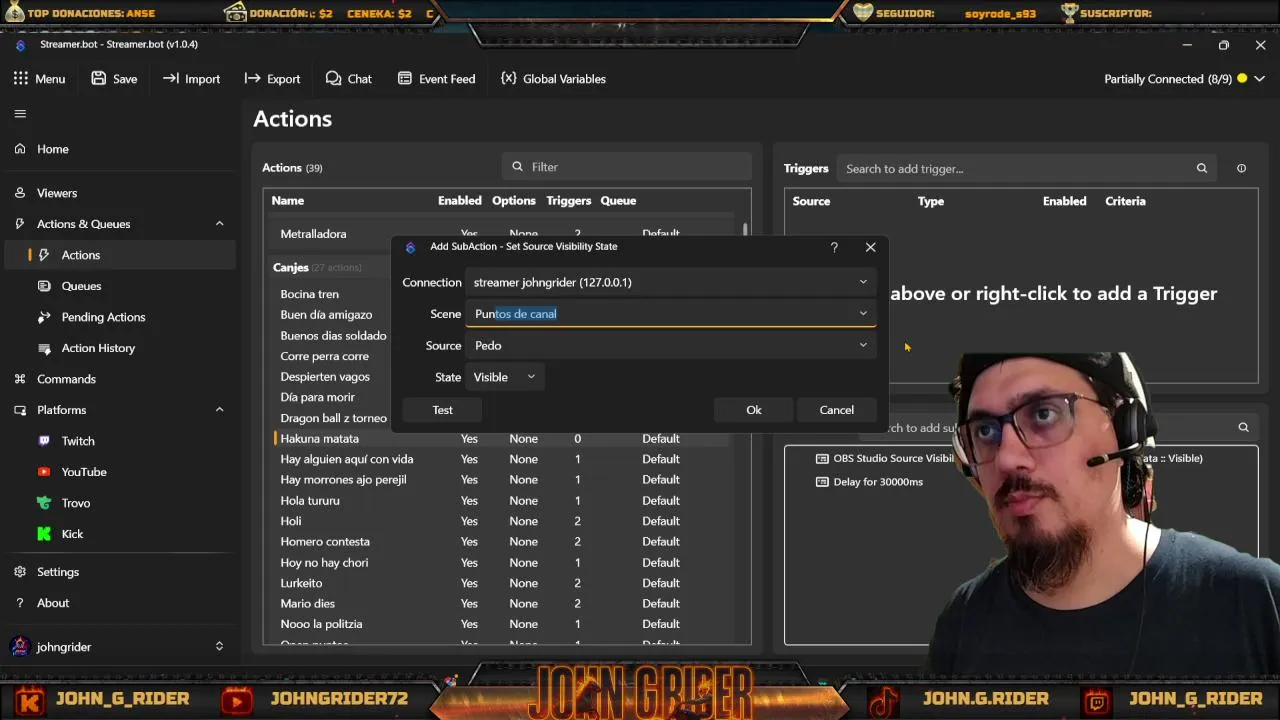Click the actions list scrollbar
This screenshot has height=720, width=1280.
(744, 231)
